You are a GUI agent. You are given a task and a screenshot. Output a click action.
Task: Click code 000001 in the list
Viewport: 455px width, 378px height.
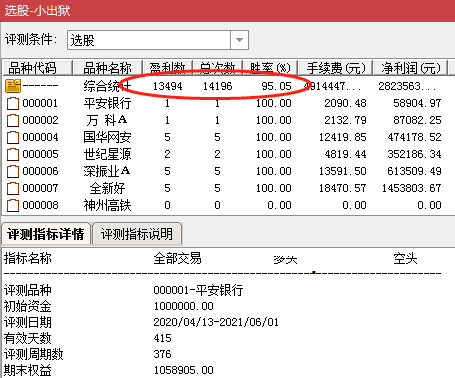click(x=40, y=103)
